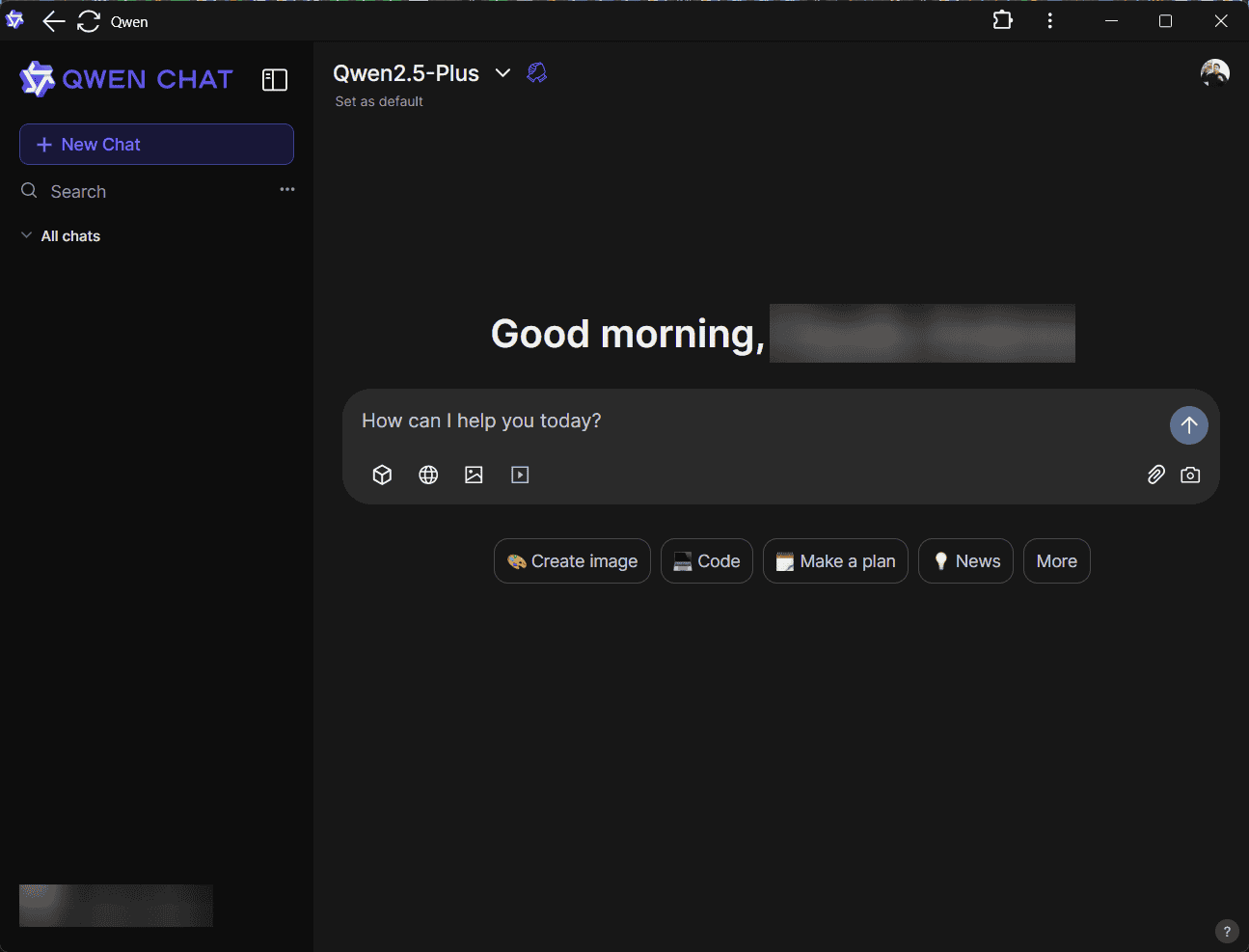Toggle video generation icon
The width and height of the screenshot is (1249, 952).
point(520,475)
